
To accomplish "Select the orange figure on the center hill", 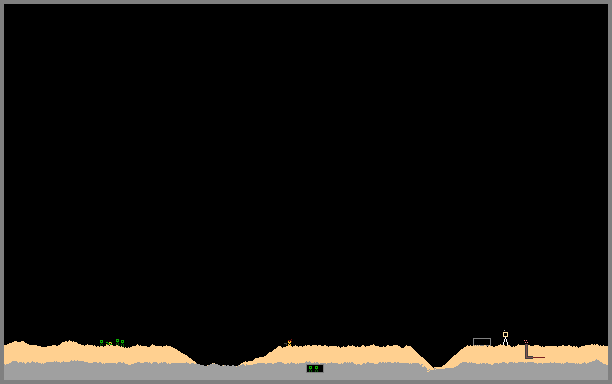I will point(289,343).
